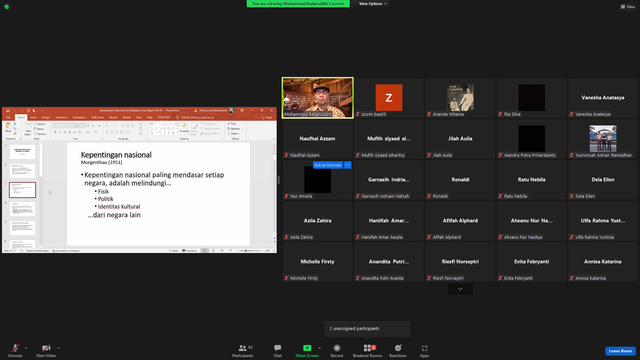Click the Annisa Katarina participant tile
Image resolution: width=640 pixels, height=360 pixels.
[x=602, y=262]
